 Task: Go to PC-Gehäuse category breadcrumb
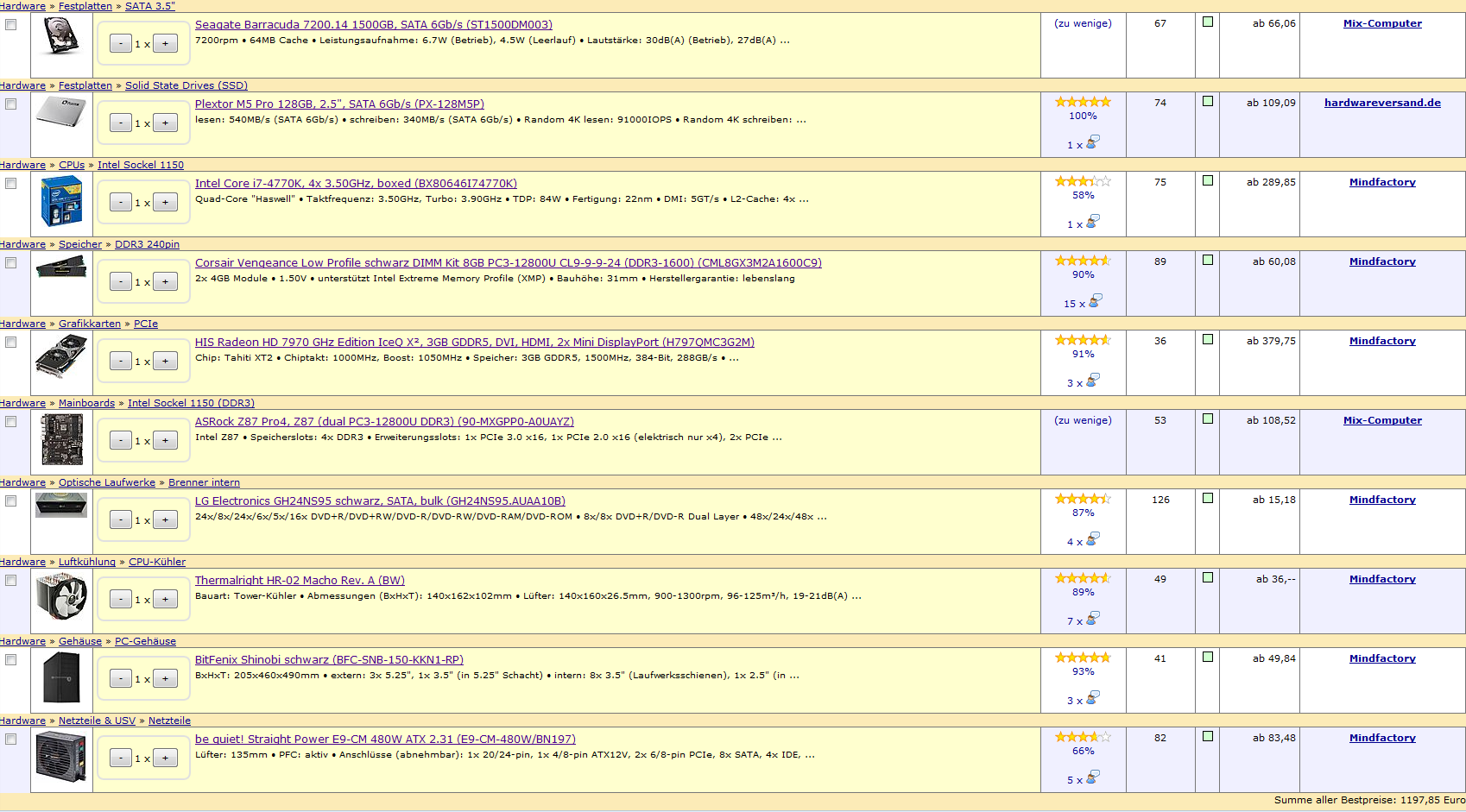pyautogui.click(x=145, y=641)
